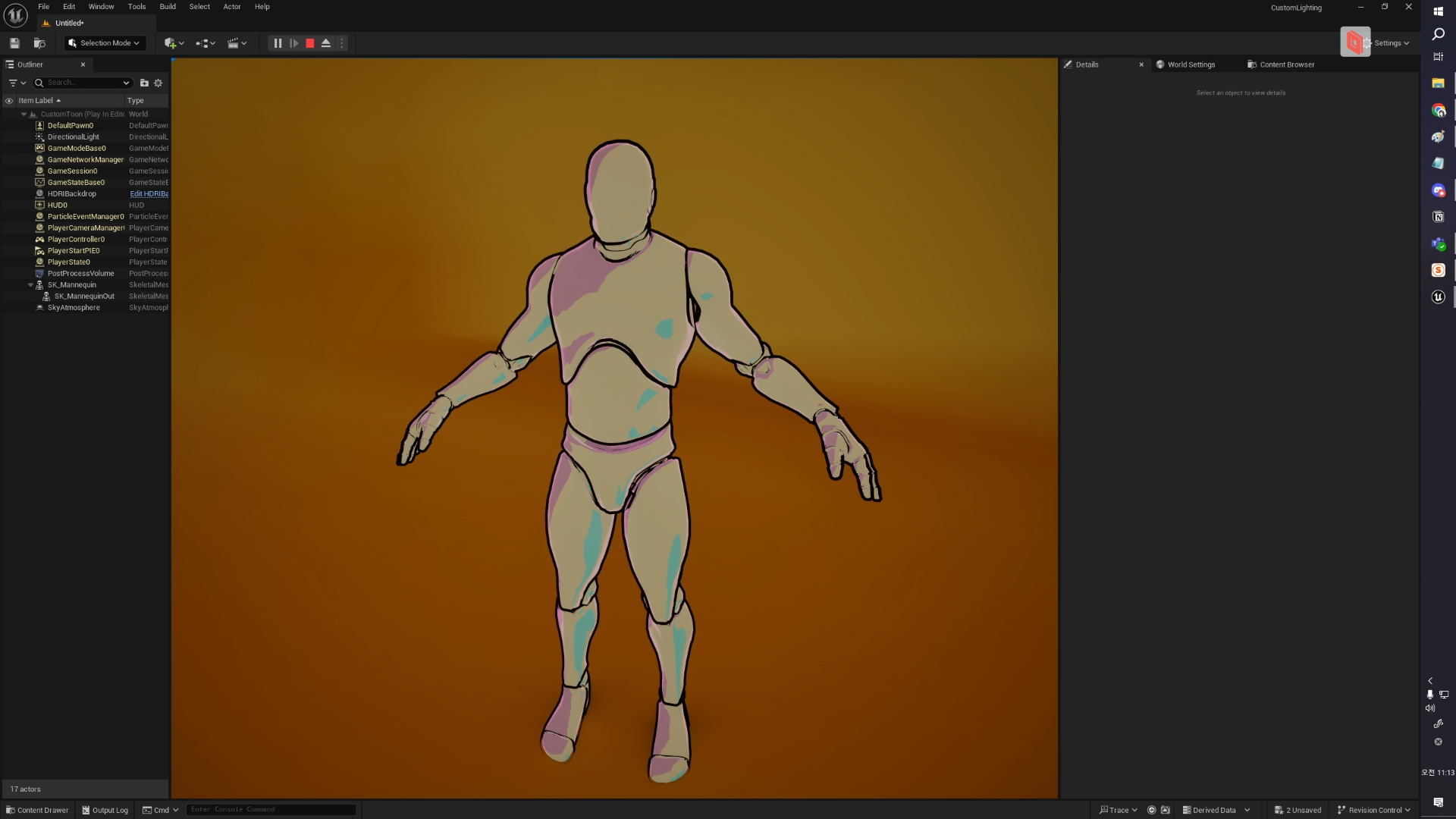
Task: Open the Selection Mode dropdown
Action: click(x=105, y=43)
